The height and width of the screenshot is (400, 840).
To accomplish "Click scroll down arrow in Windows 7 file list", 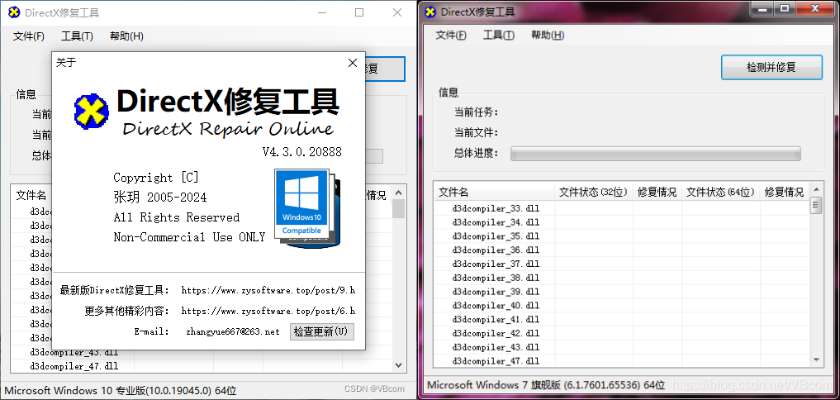I will click(x=816, y=360).
